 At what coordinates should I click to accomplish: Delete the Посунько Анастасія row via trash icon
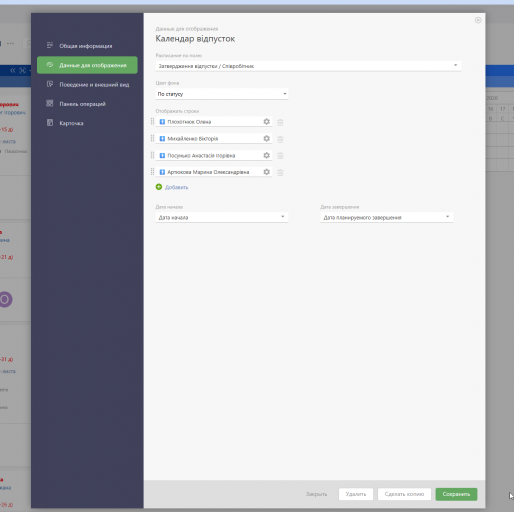point(280,156)
